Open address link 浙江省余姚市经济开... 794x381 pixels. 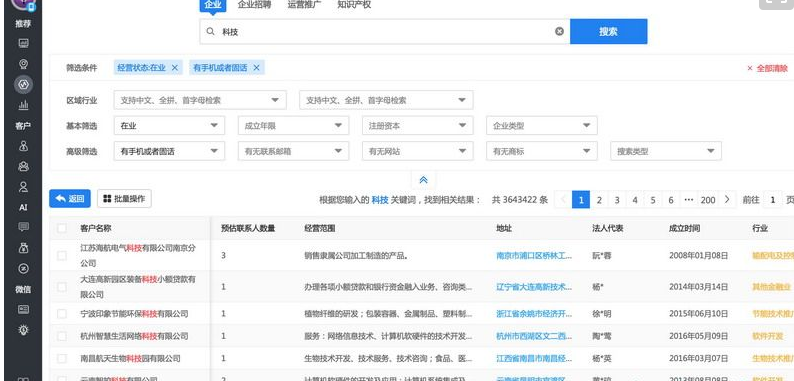tap(534, 314)
